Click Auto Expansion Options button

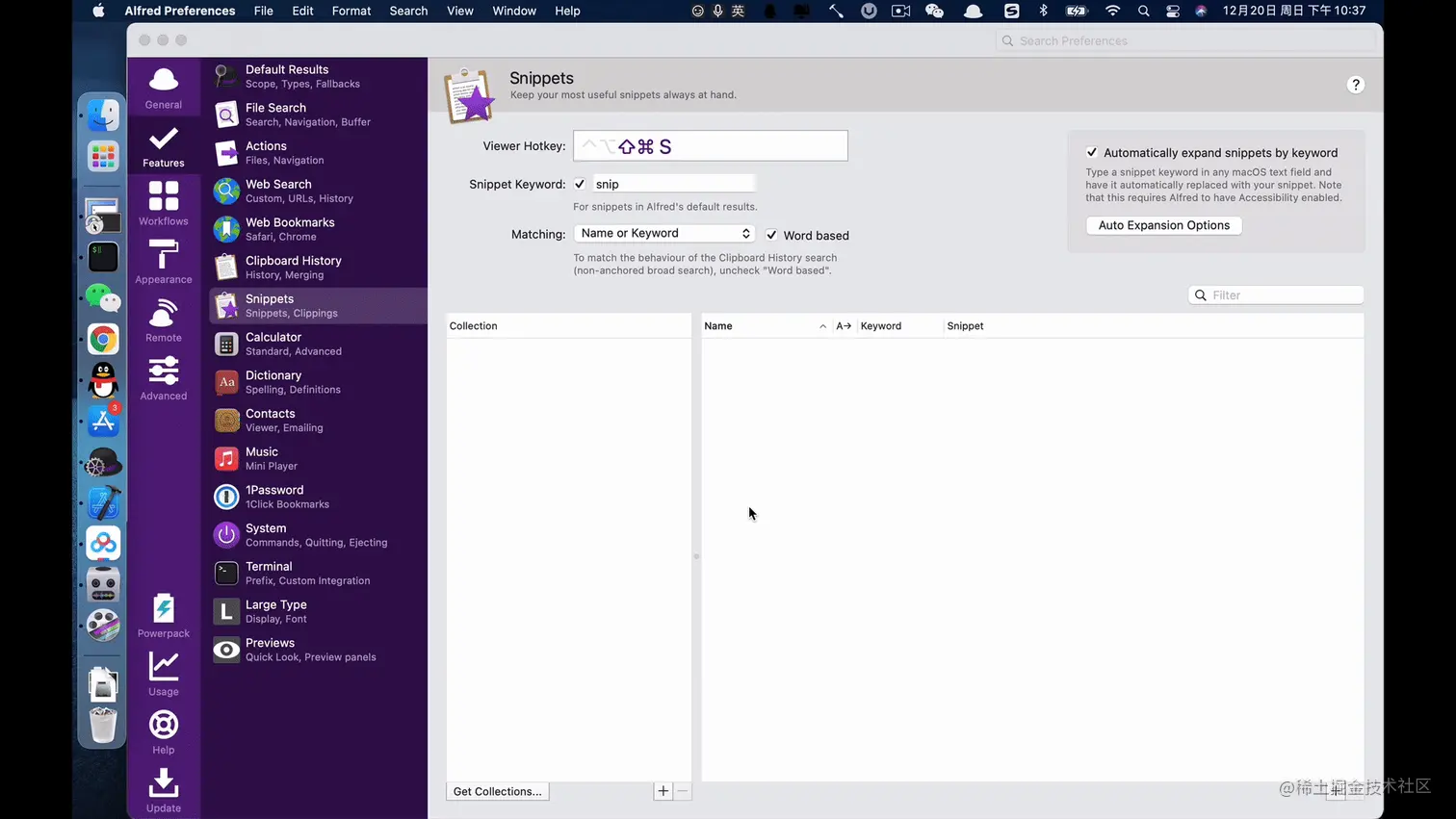(1163, 225)
